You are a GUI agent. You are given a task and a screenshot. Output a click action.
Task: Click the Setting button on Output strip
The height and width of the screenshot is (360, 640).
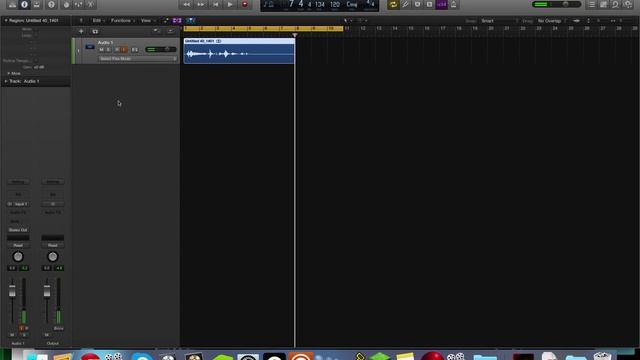pos(53,182)
